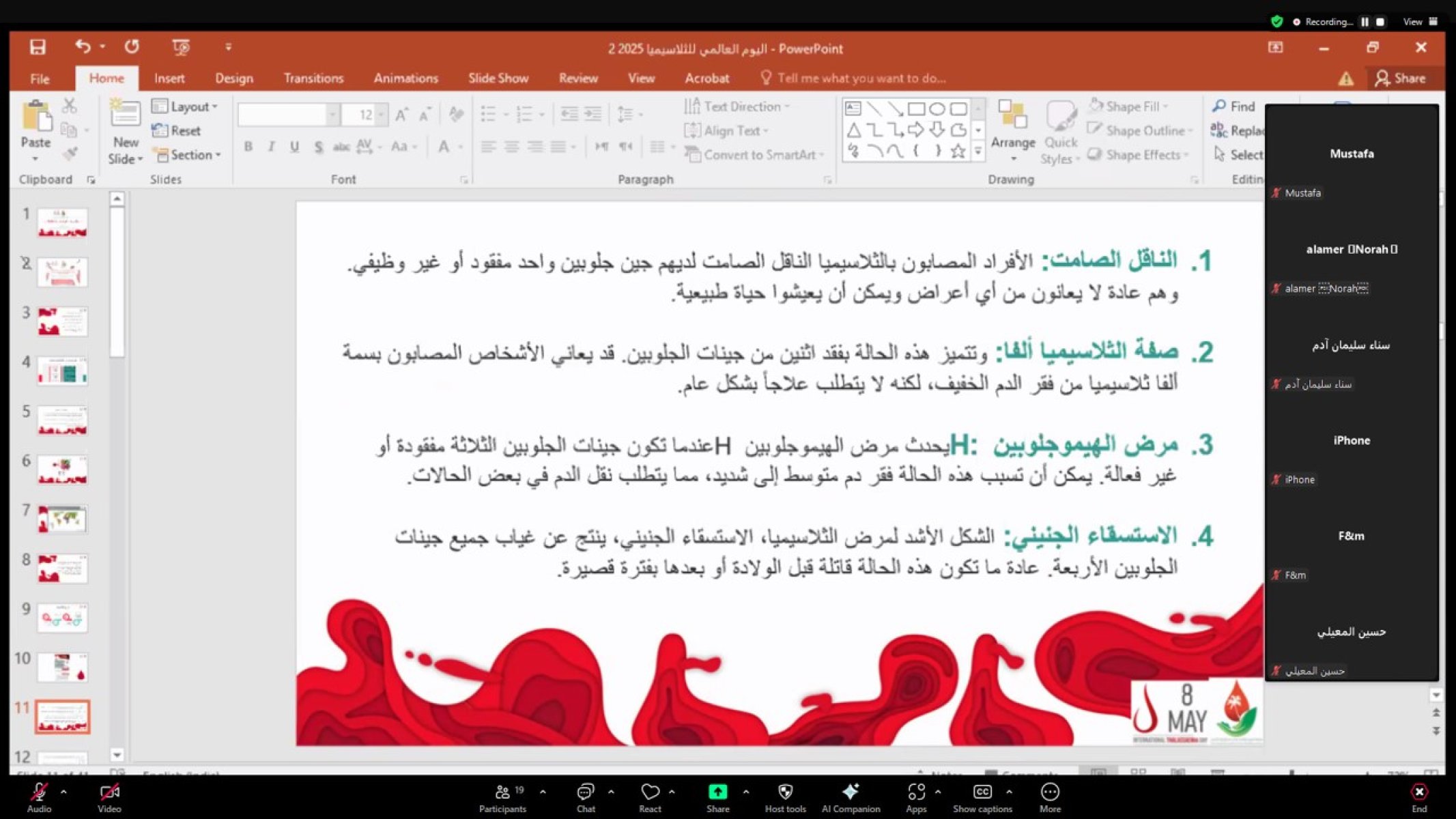Screen dimensions: 1456x819
Task: Open the Shape Outline dropdown
Action: [x=1139, y=130]
